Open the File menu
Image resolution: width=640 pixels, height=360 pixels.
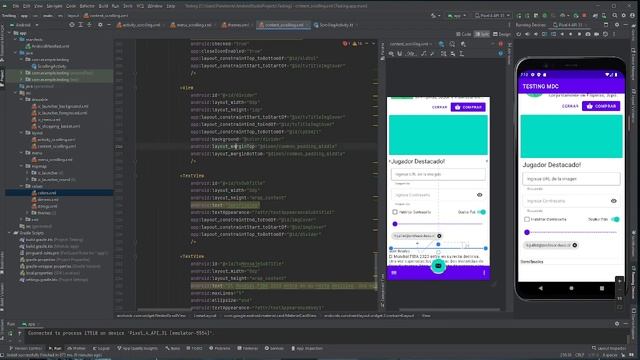[16, 6]
